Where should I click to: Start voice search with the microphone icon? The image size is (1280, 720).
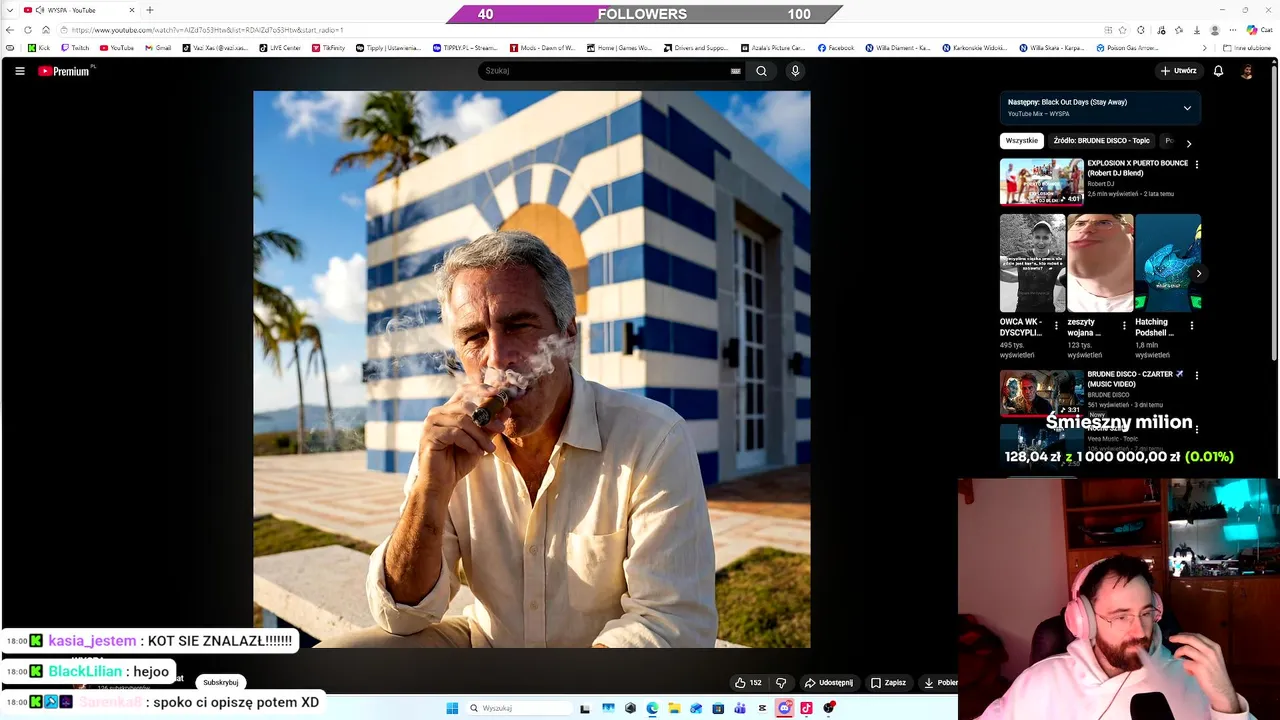point(795,71)
